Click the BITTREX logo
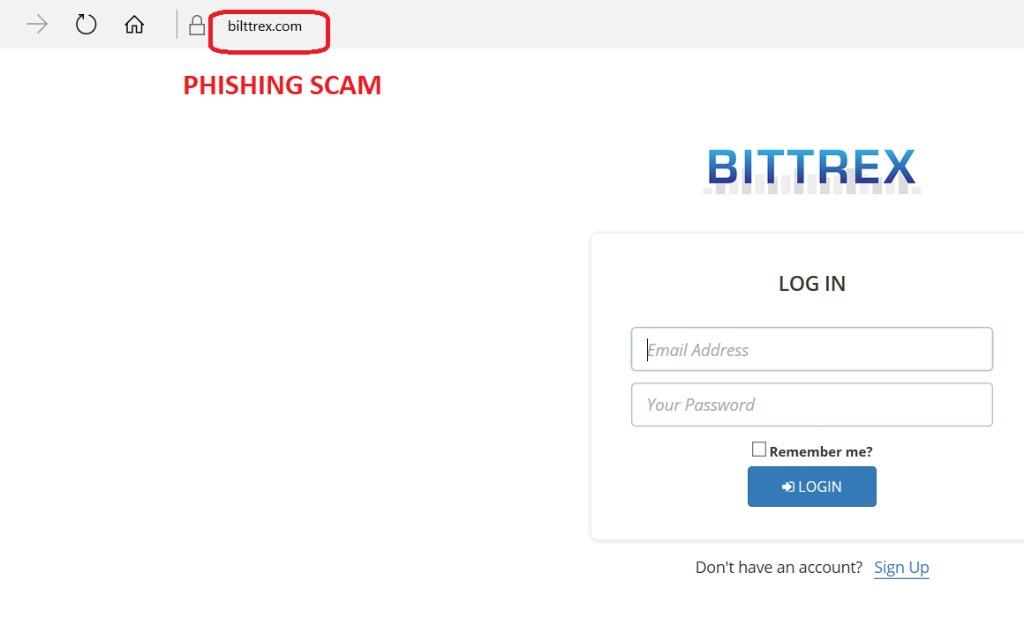 (x=811, y=166)
